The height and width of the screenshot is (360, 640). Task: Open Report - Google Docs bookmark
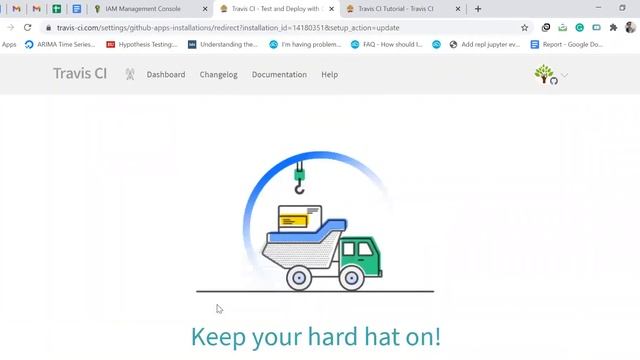click(567, 44)
